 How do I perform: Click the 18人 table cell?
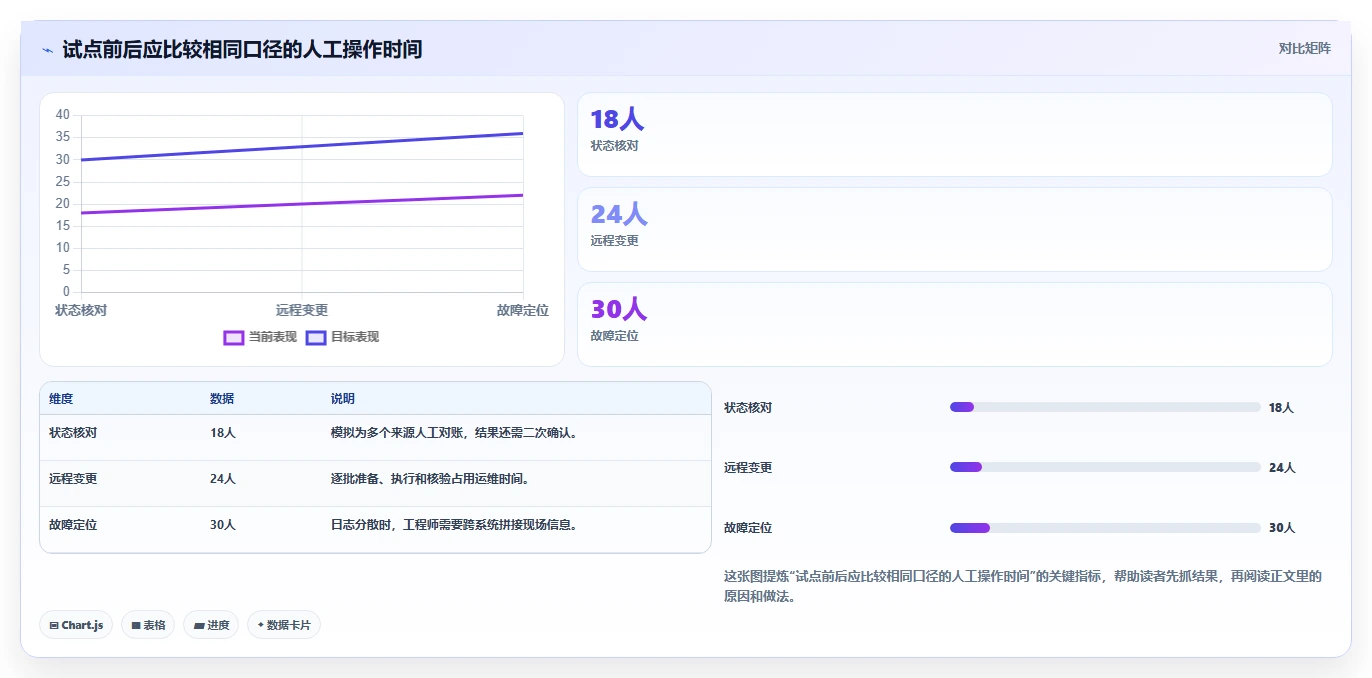click(x=223, y=433)
